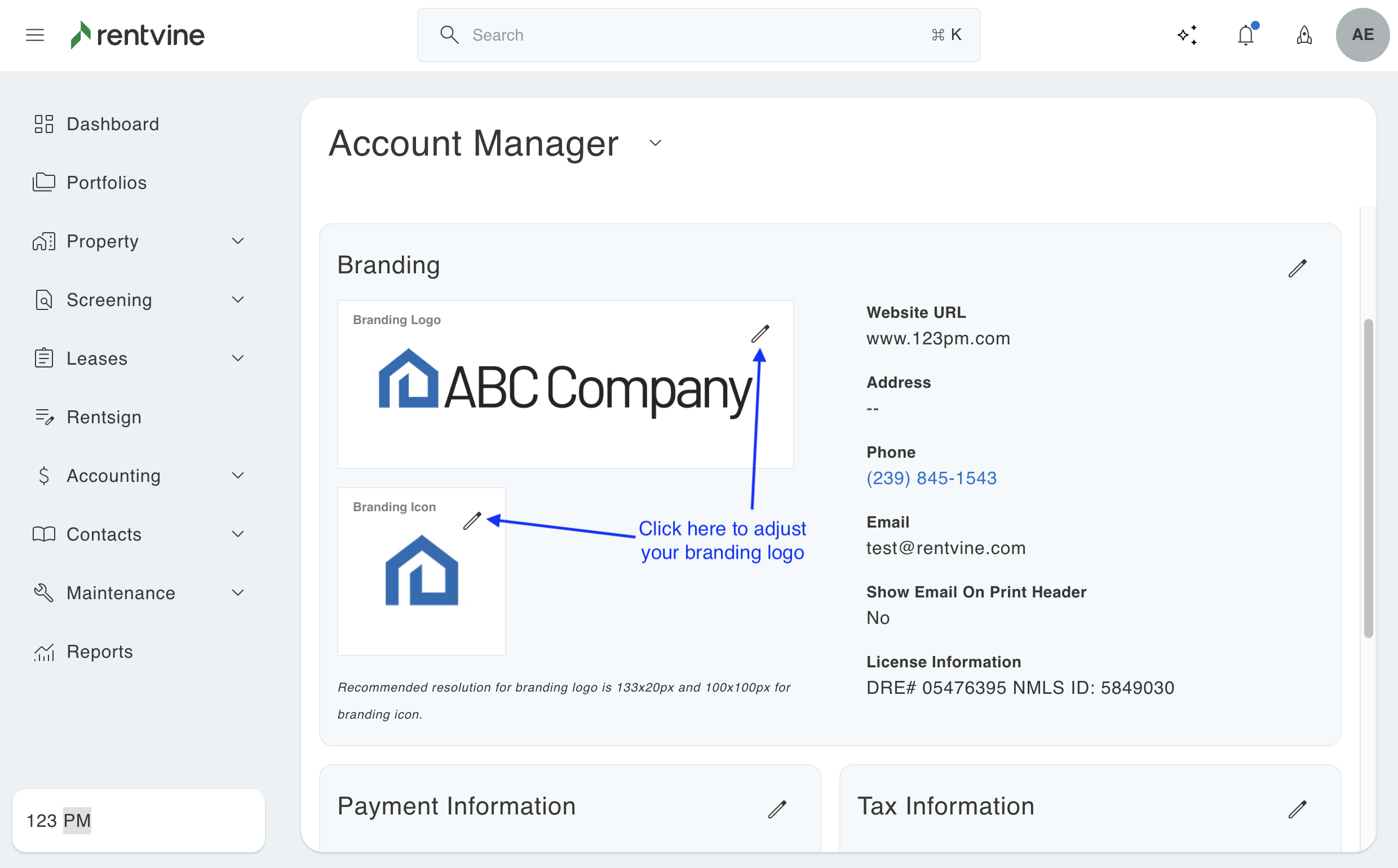Open Rentsign in the sidebar
Viewport: 1398px width, 868px height.
click(104, 417)
